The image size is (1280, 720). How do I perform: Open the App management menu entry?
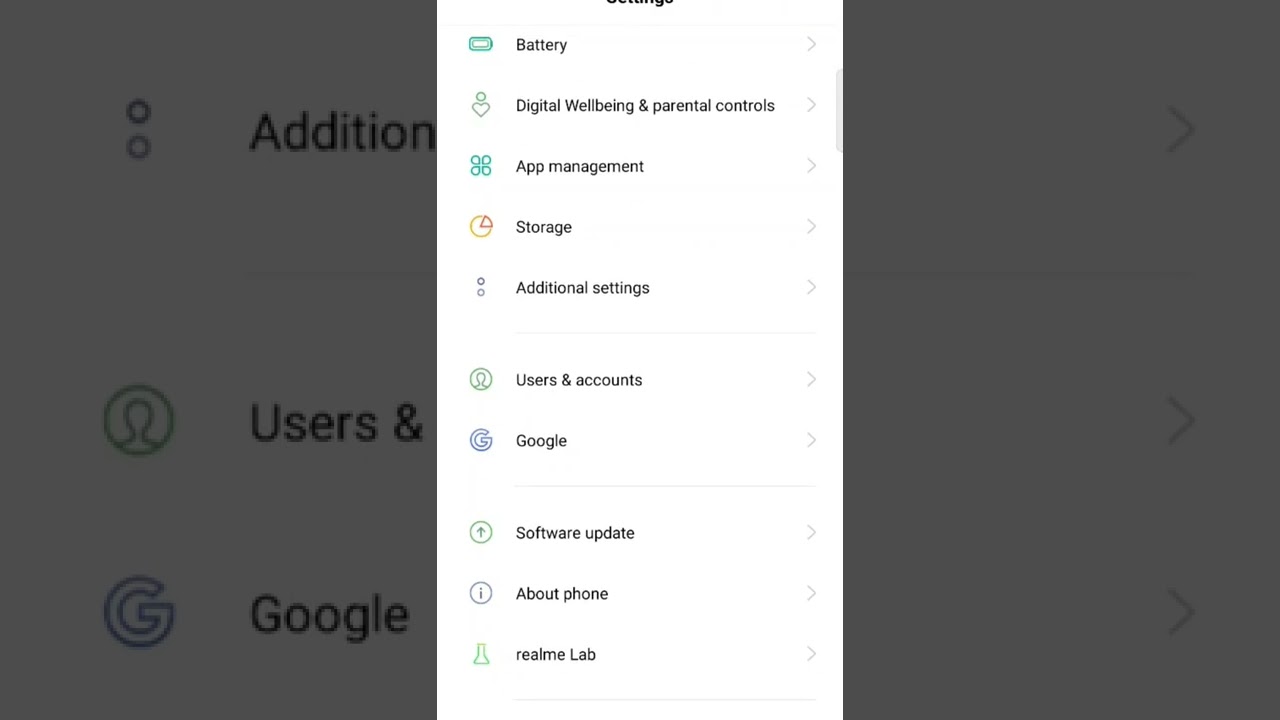tap(579, 166)
